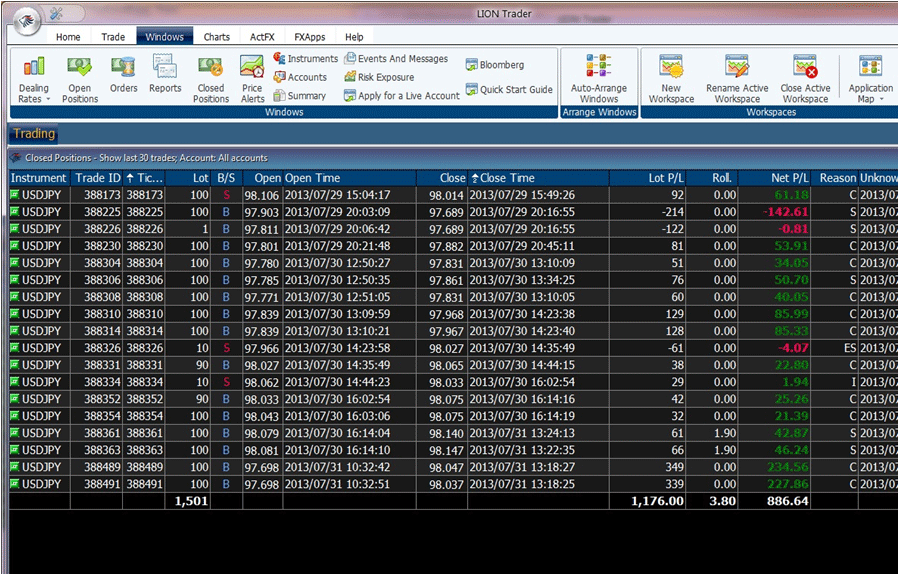Click the ES reason cell for trade 388326
The width and height of the screenshot is (899, 575).
pos(834,348)
